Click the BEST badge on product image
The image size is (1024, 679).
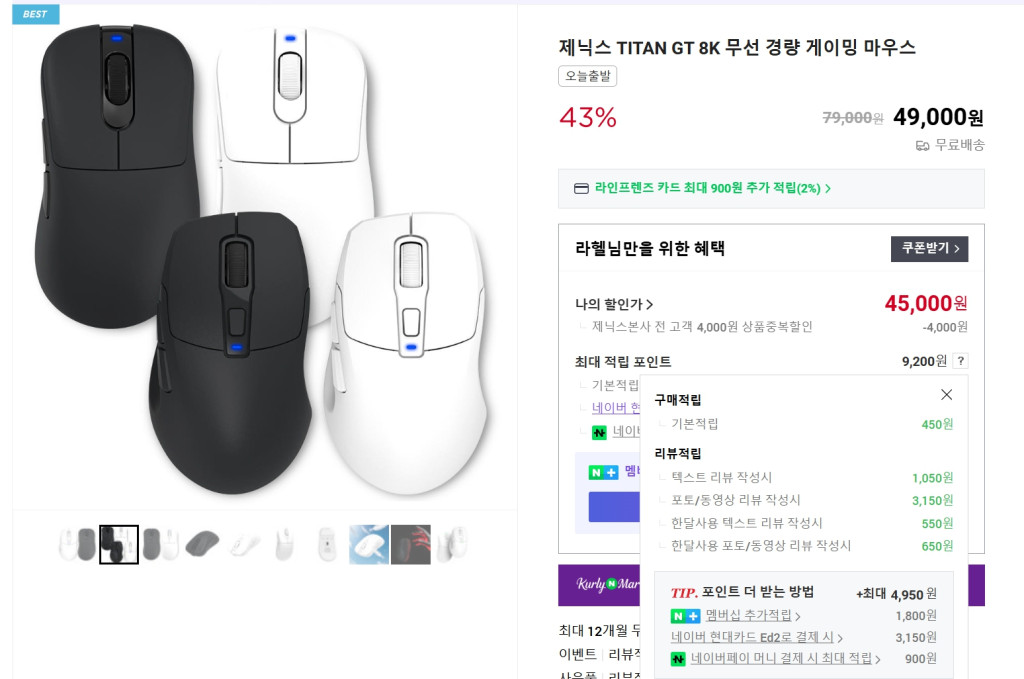[35, 14]
